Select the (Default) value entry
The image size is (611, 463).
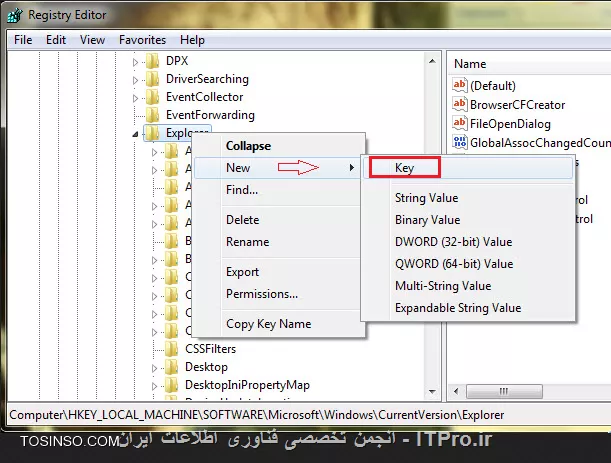point(493,86)
